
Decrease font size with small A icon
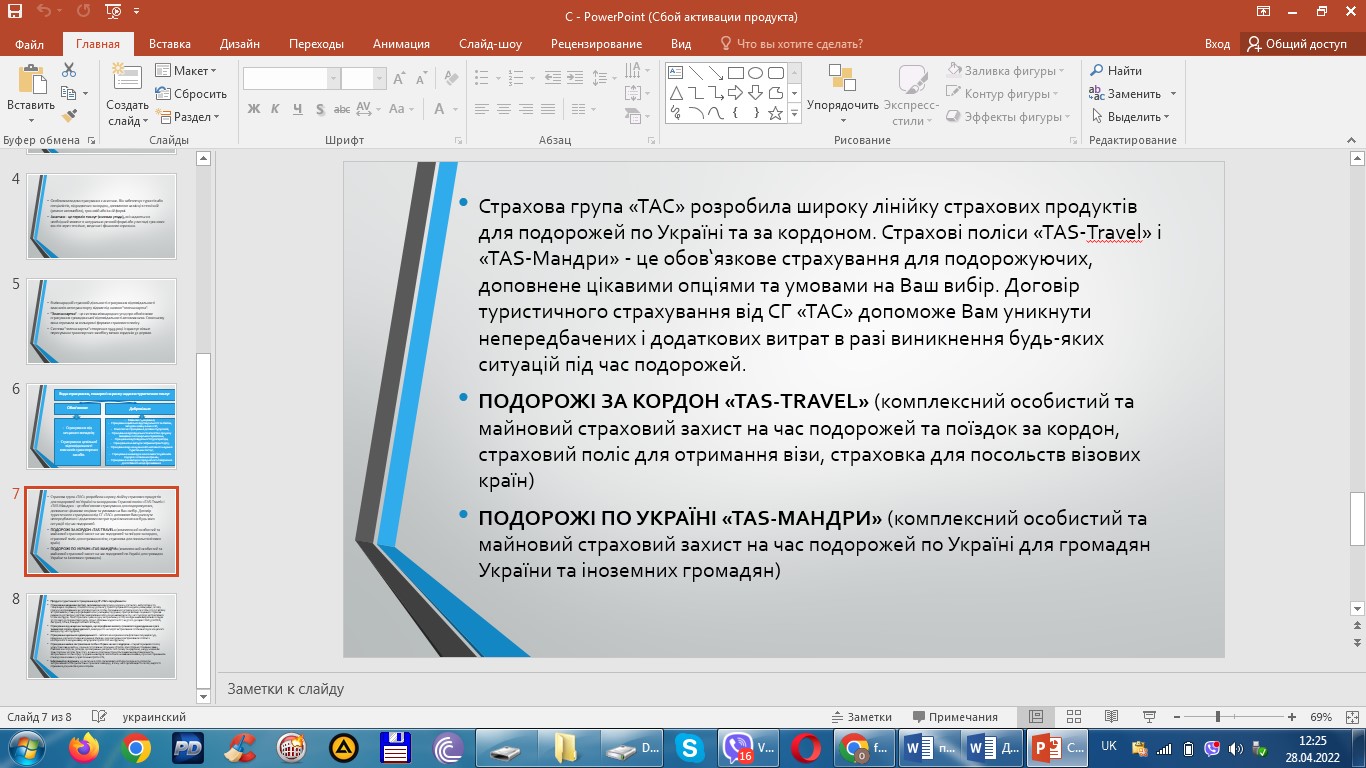click(420, 79)
